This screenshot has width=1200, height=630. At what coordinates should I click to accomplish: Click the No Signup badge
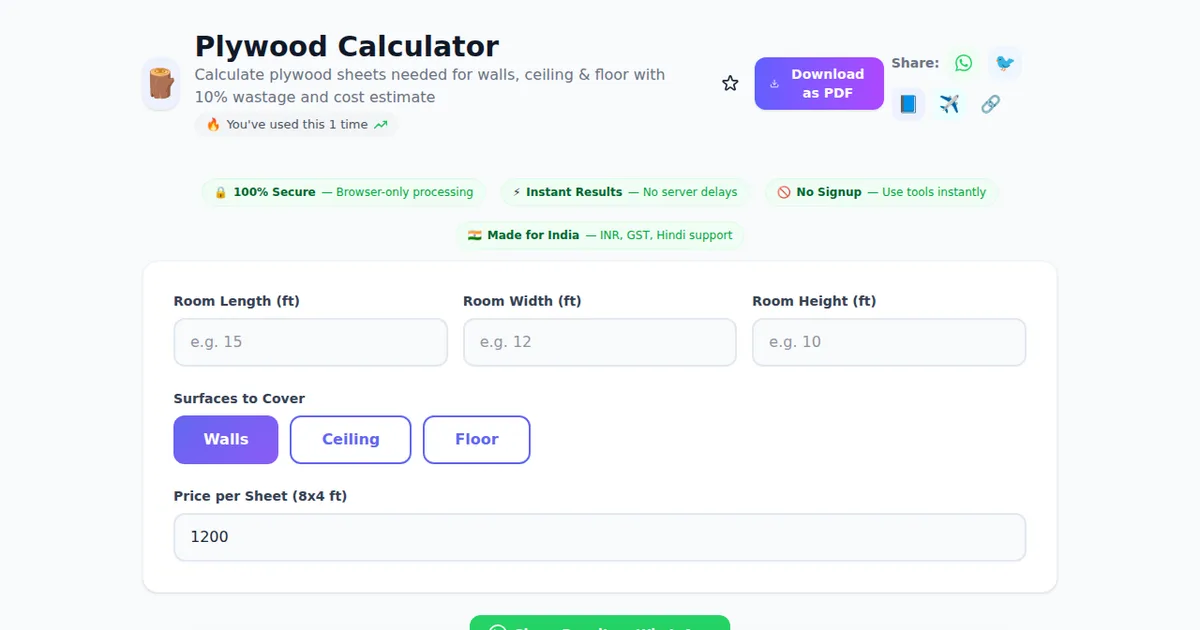[882, 192]
